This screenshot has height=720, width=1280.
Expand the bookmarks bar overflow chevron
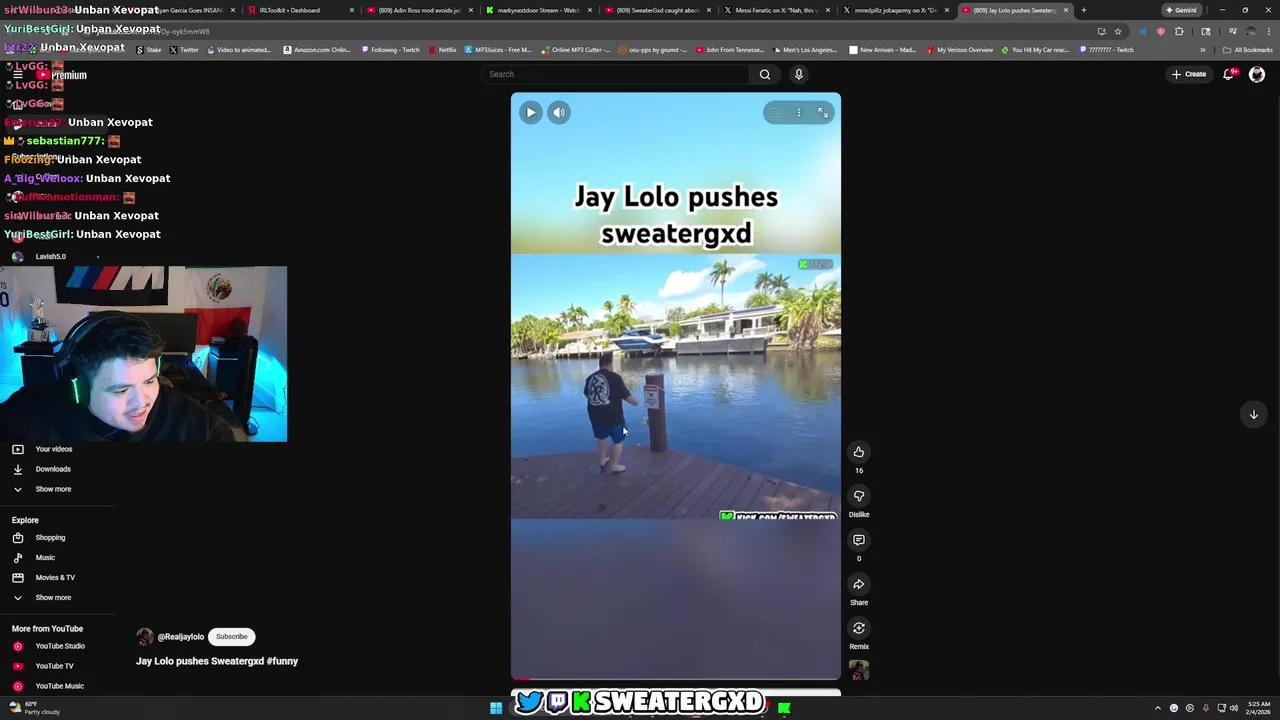pos(1203,50)
